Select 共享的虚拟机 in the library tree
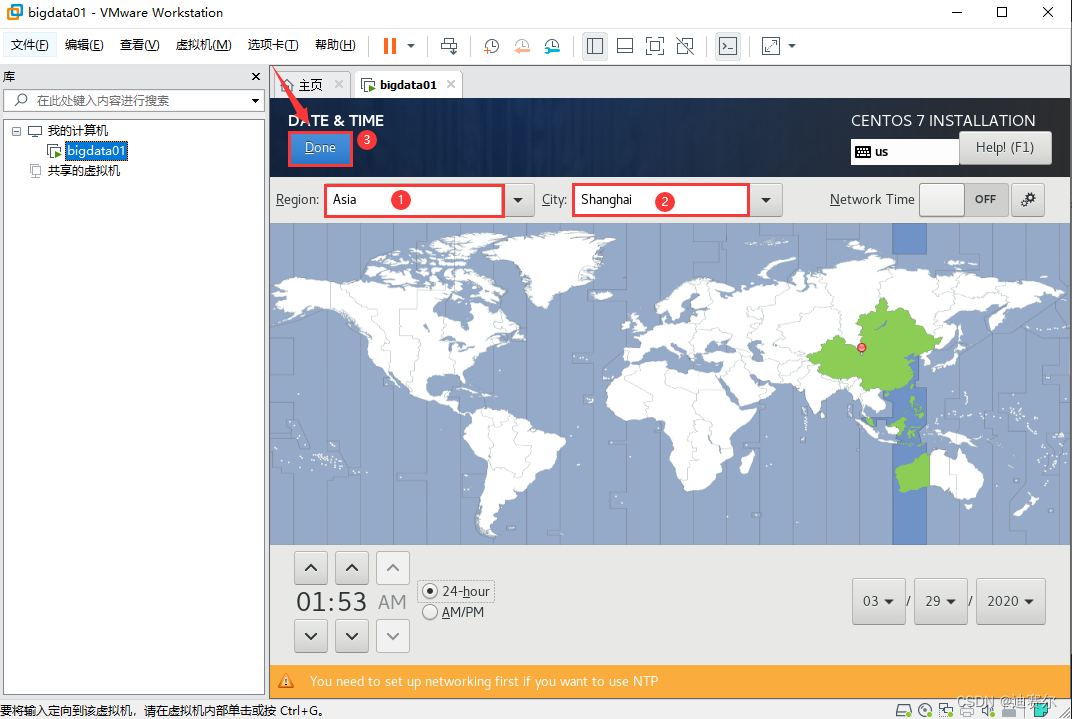Screen dimensions: 1072x719 tap(84, 171)
